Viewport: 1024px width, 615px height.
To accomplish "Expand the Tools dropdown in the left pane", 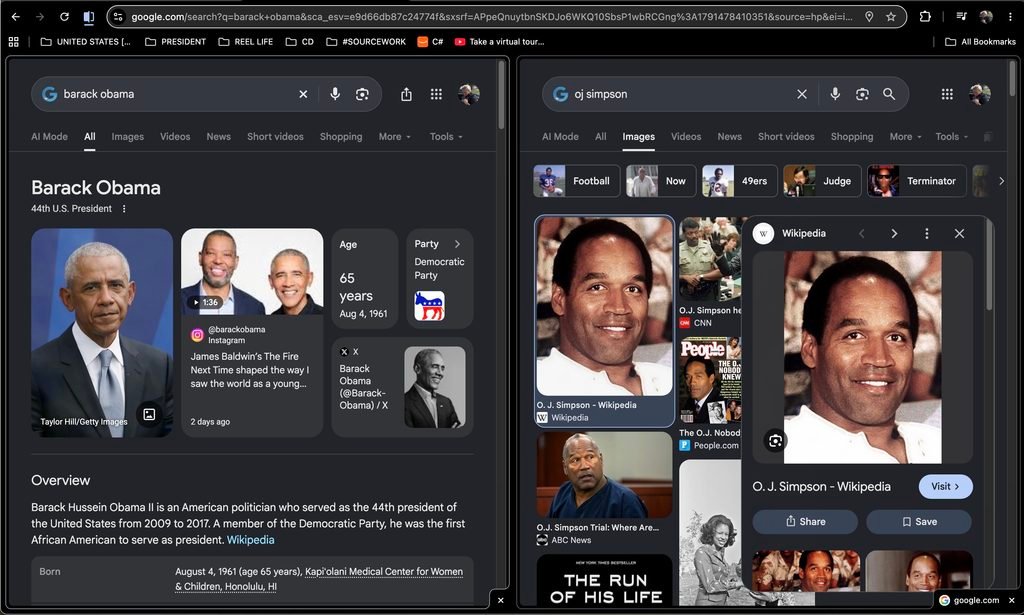I will click(x=446, y=136).
